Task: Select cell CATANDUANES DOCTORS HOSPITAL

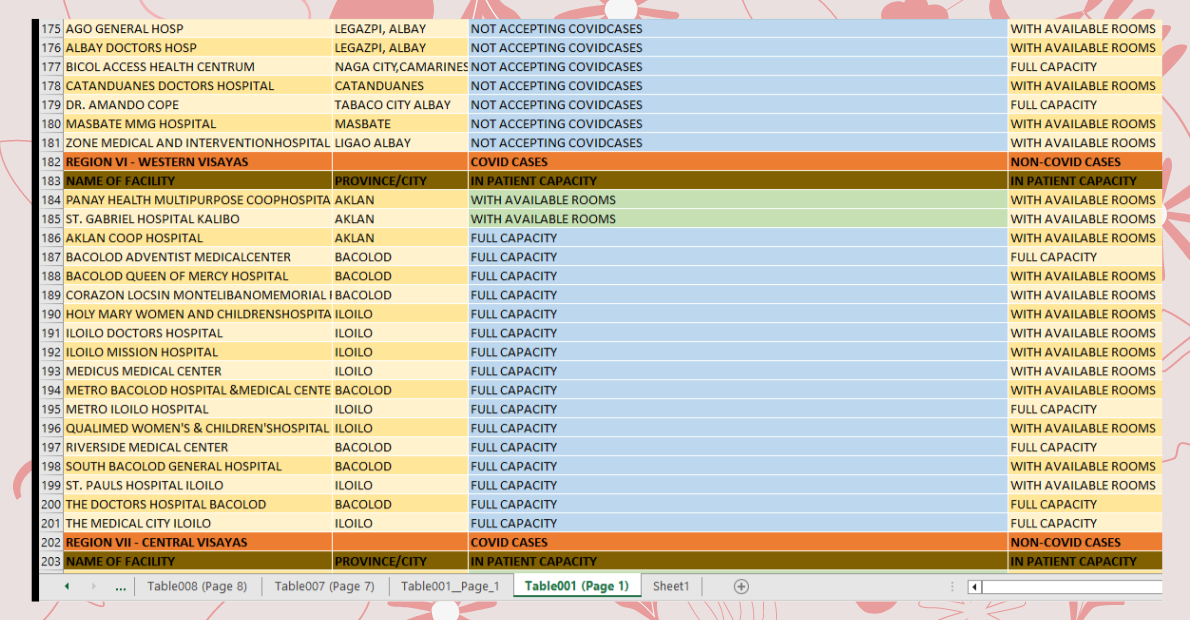Action: pyautogui.click(x=197, y=86)
